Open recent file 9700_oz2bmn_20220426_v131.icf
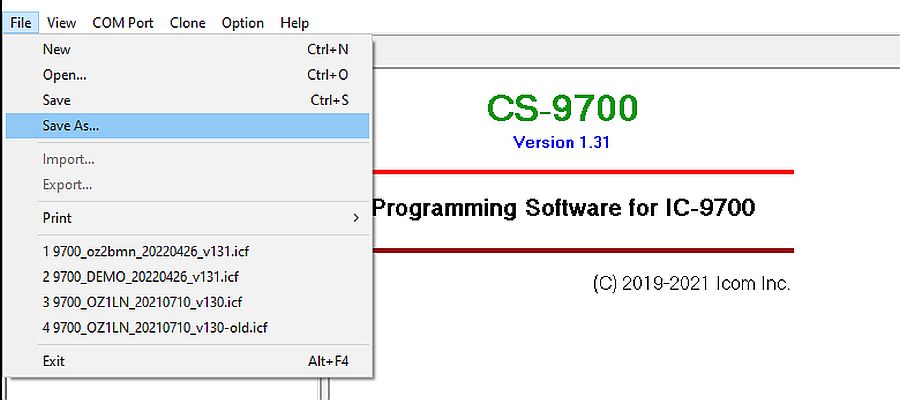Screen dimensions: 900x400 pos(187,251)
